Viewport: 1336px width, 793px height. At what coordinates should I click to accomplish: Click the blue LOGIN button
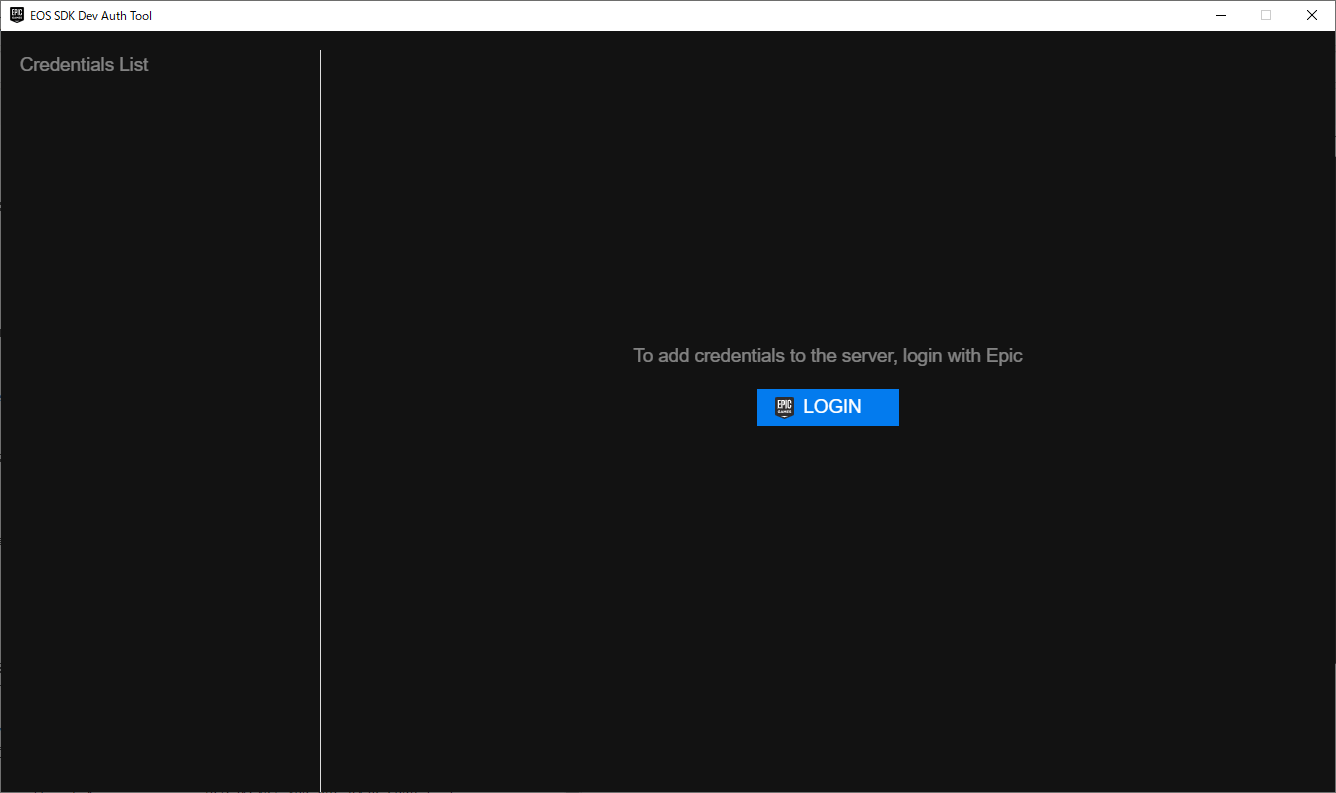pyautogui.click(x=827, y=407)
